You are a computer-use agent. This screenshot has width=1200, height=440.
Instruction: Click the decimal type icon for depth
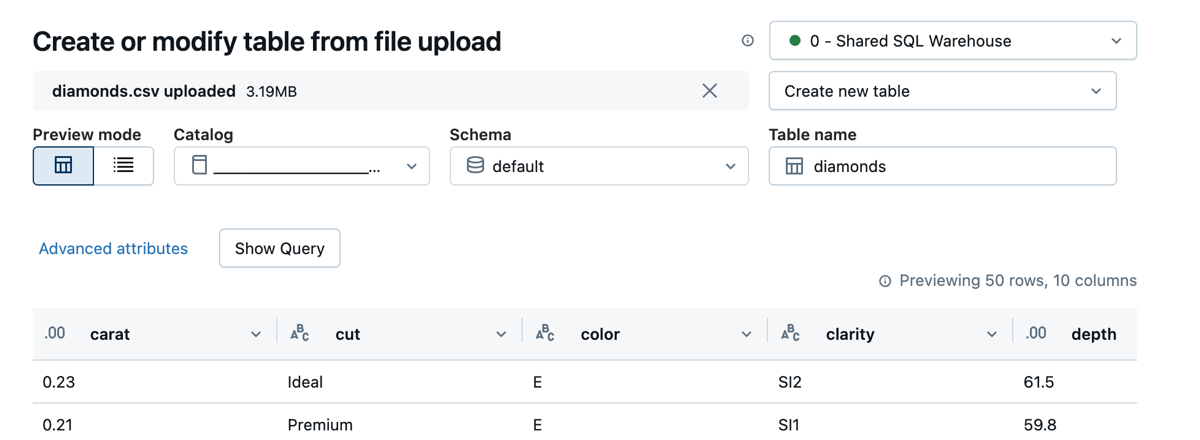pyautogui.click(x=1036, y=333)
